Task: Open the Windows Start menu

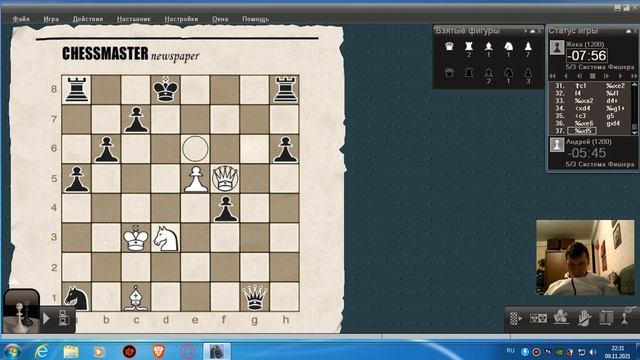Action: tap(12, 351)
